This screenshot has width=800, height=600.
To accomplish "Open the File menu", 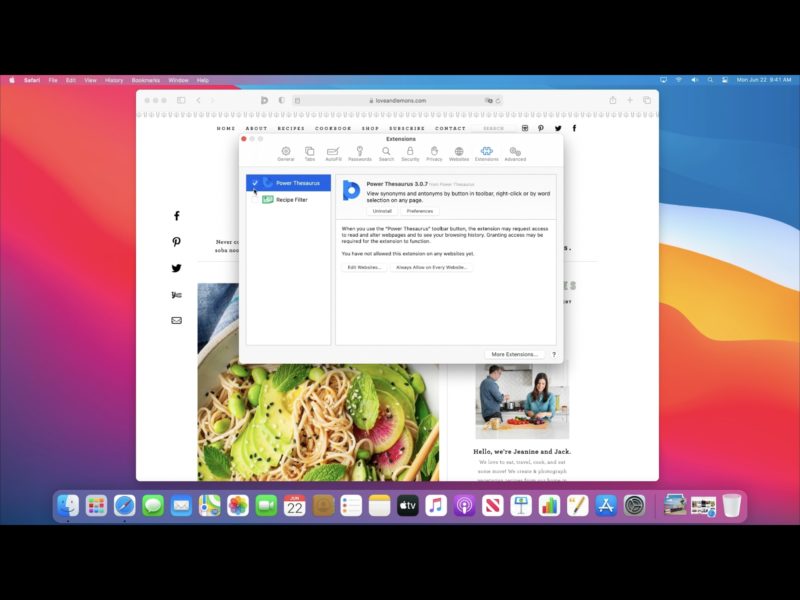I will [x=53, y=80].
